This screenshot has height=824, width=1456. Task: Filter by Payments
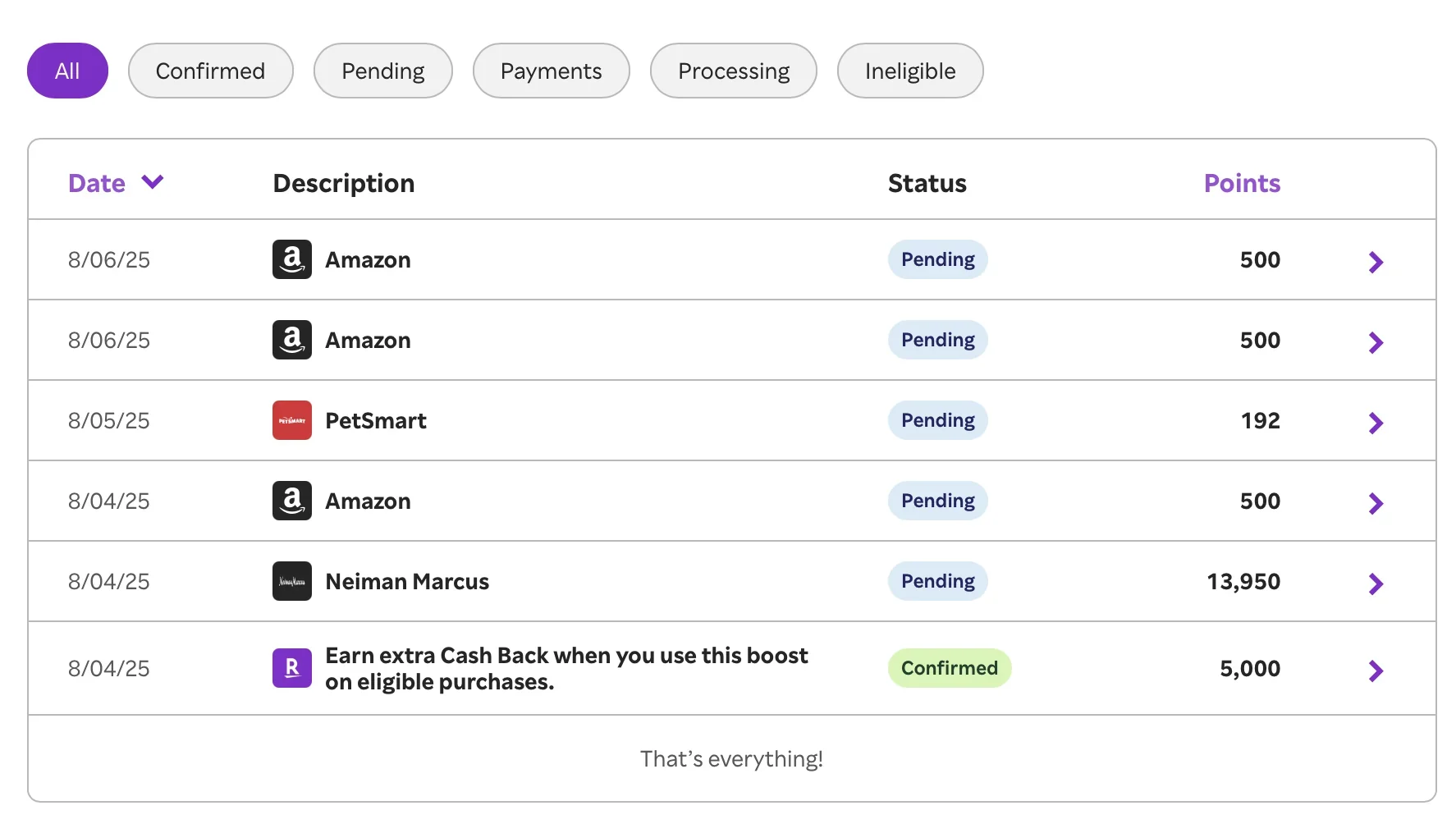pyautogui.click(x=551, y=71)
